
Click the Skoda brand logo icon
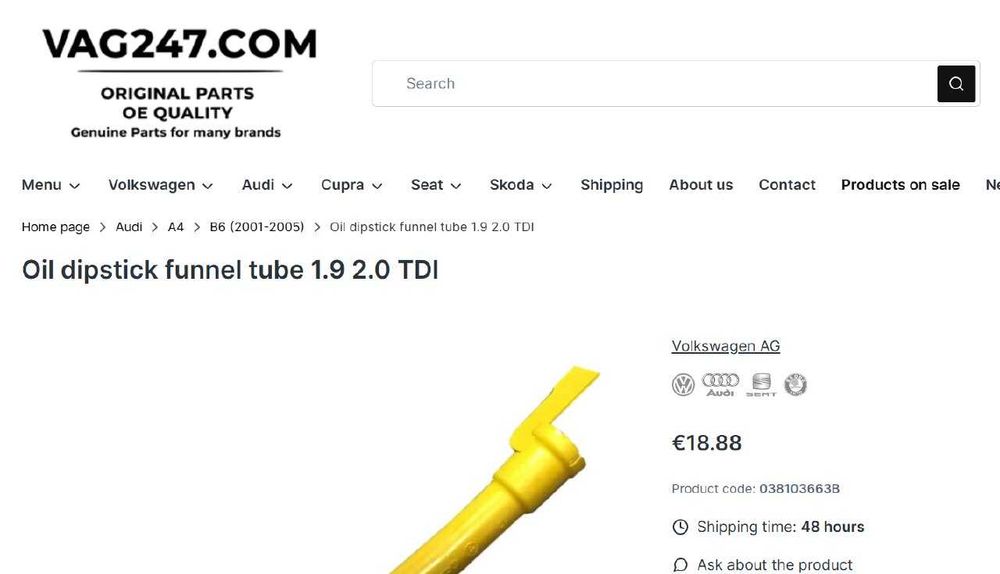click(x=795, y=385)
